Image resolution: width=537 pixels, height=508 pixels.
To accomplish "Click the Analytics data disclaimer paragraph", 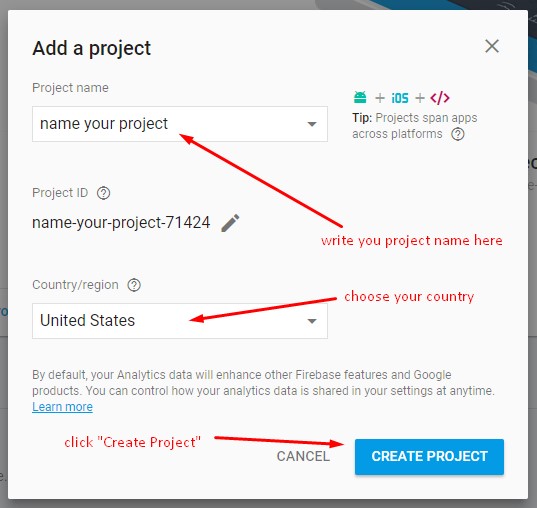I will click(x=263, y=383).
